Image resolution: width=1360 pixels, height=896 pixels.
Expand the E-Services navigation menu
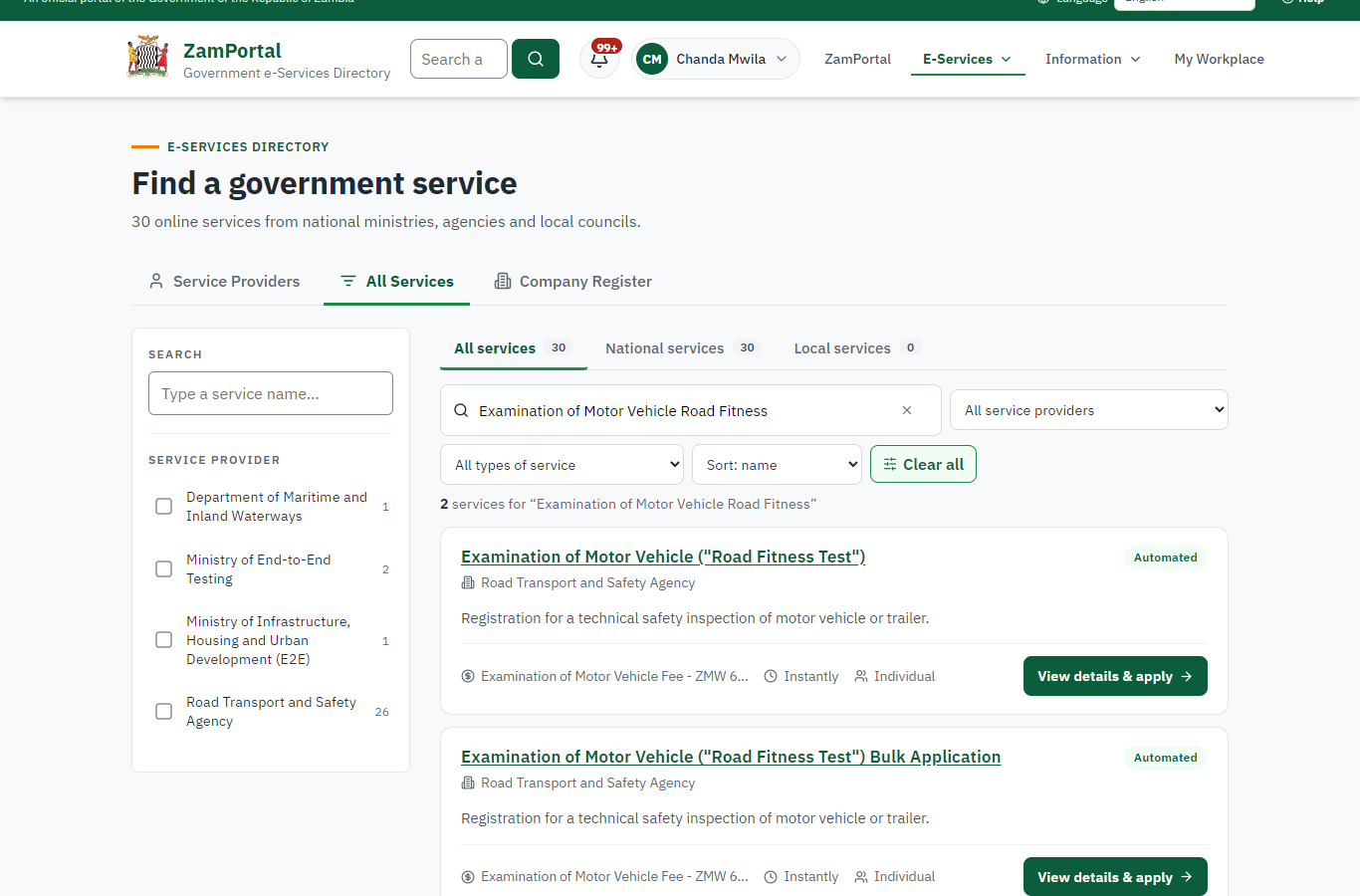click(x=968, y=59)
